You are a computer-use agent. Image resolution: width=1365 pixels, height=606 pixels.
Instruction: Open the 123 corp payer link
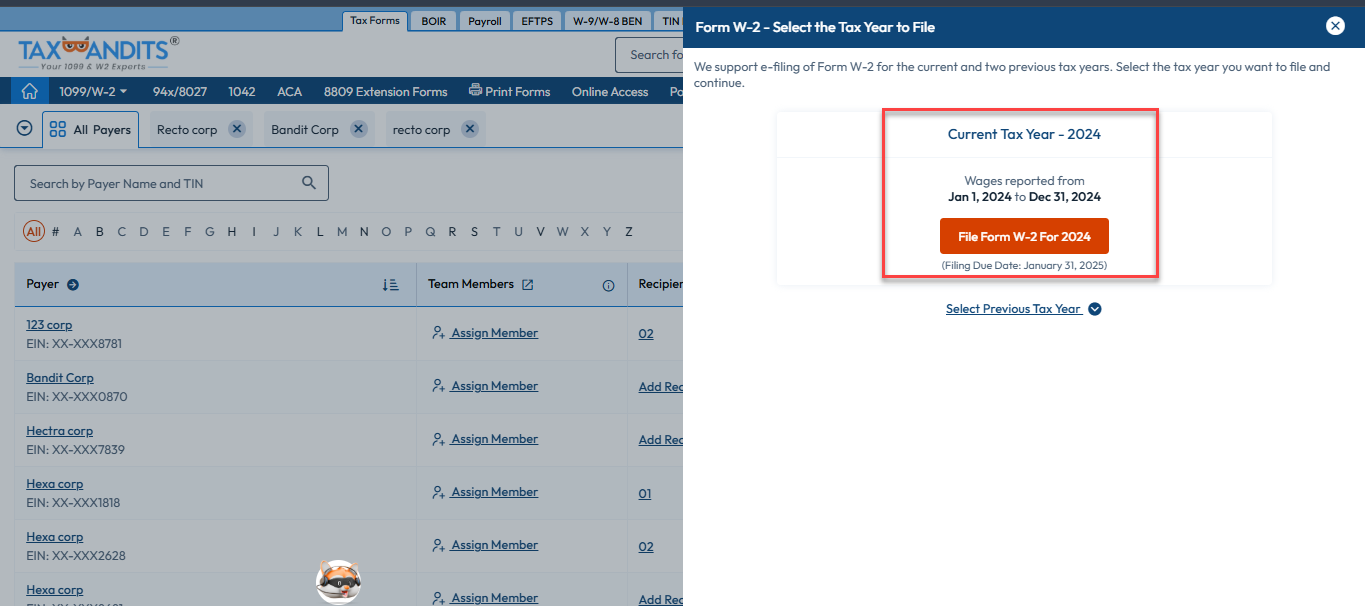pos(49,325)
